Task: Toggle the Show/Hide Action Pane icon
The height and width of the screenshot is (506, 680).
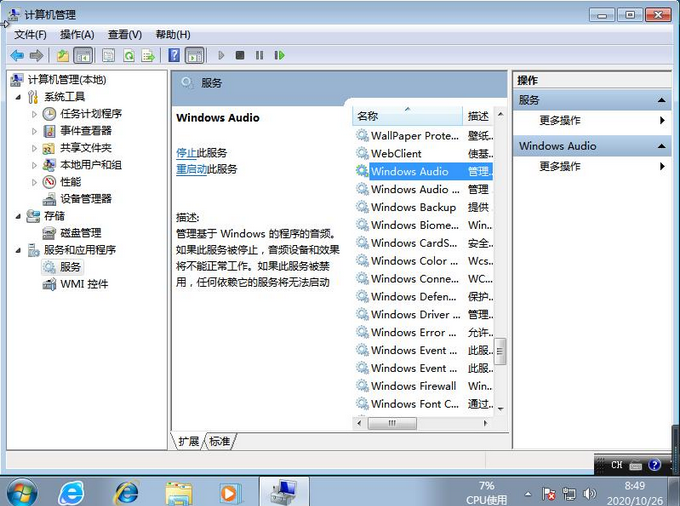Action: (x=194, y=55)
